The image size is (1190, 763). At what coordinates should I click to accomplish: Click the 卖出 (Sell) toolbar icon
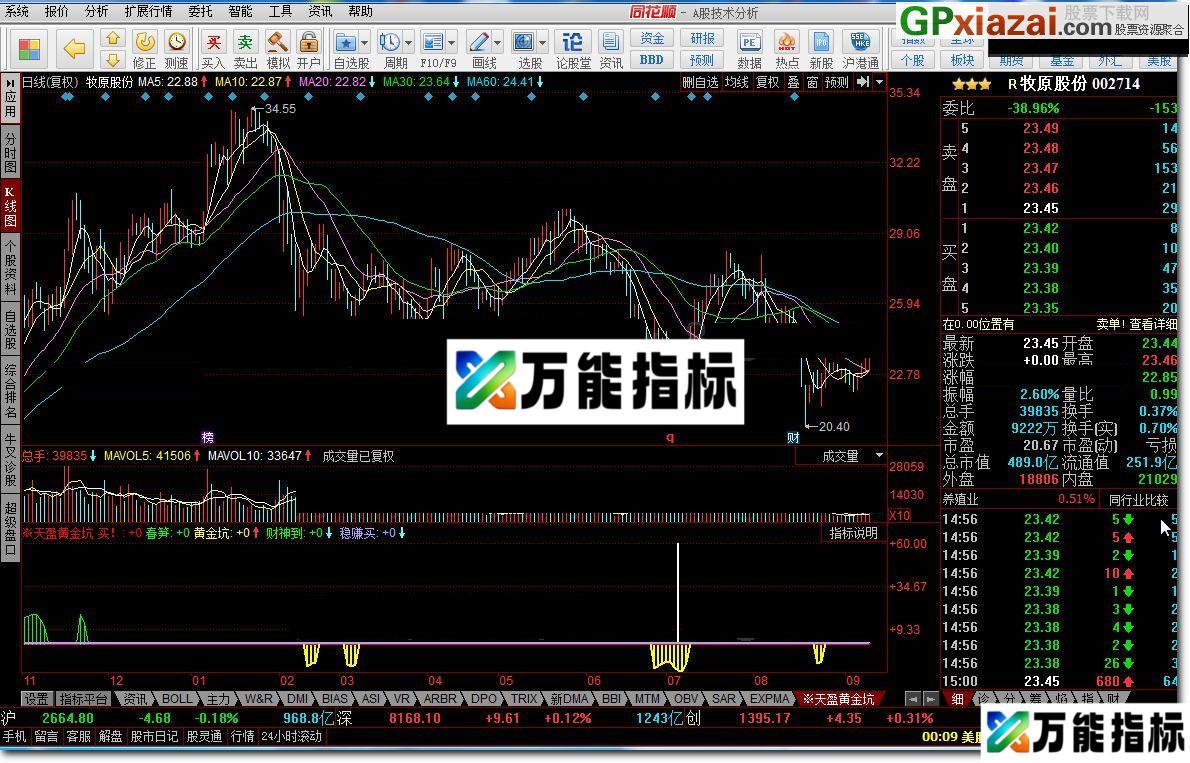click(244, 42)
